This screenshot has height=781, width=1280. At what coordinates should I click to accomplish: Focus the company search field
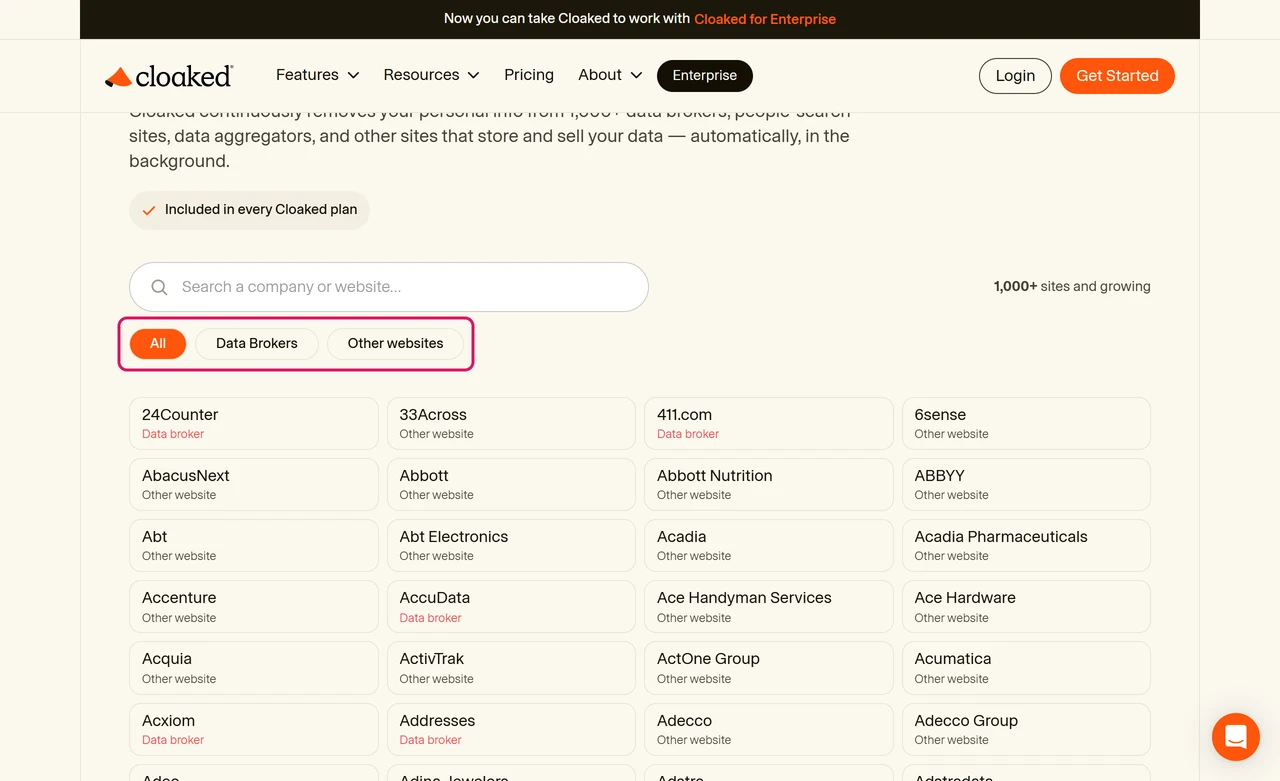pyautogui.click(x=389, y=287)
